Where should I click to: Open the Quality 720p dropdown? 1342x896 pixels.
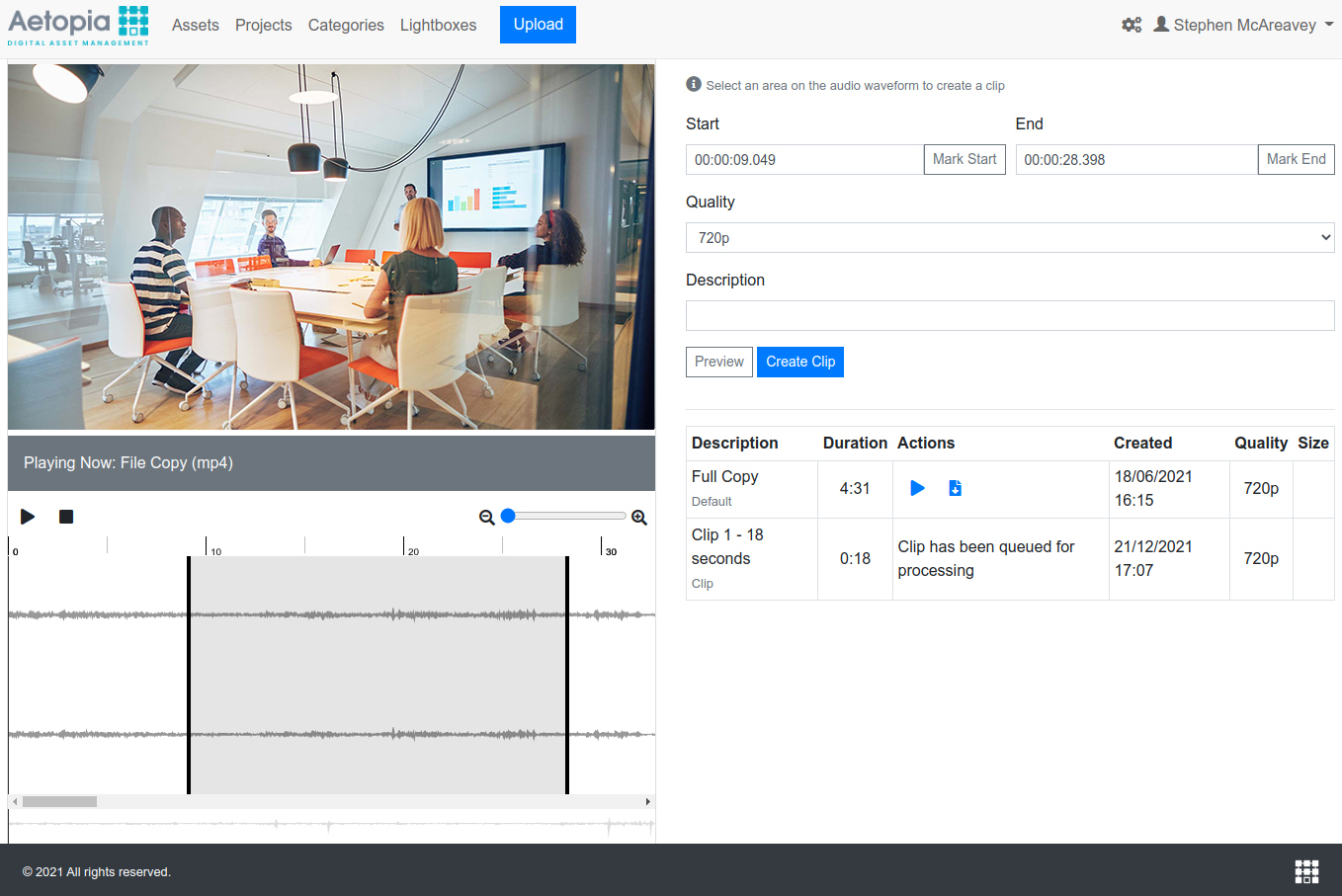coord(1009,238)
